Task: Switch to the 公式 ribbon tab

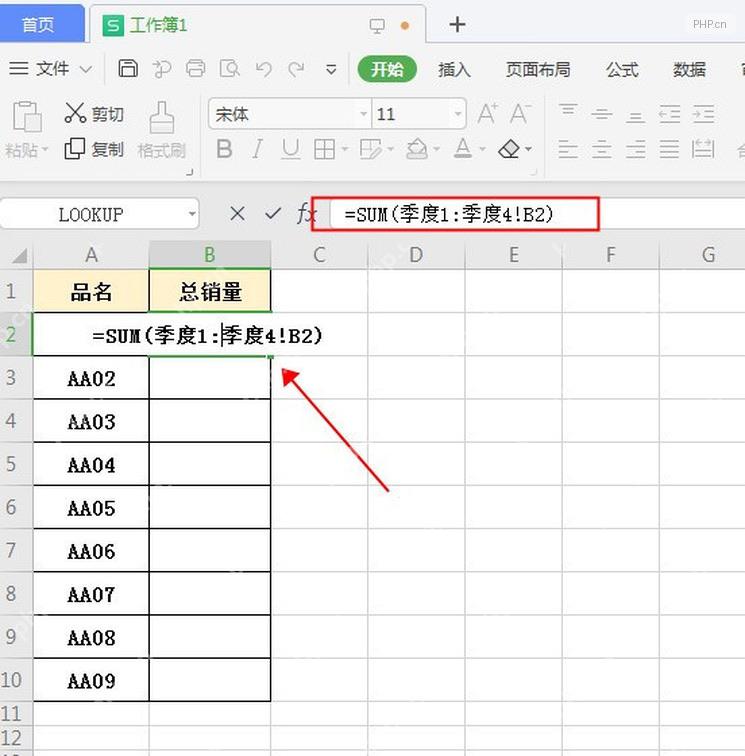Action: 622,69
